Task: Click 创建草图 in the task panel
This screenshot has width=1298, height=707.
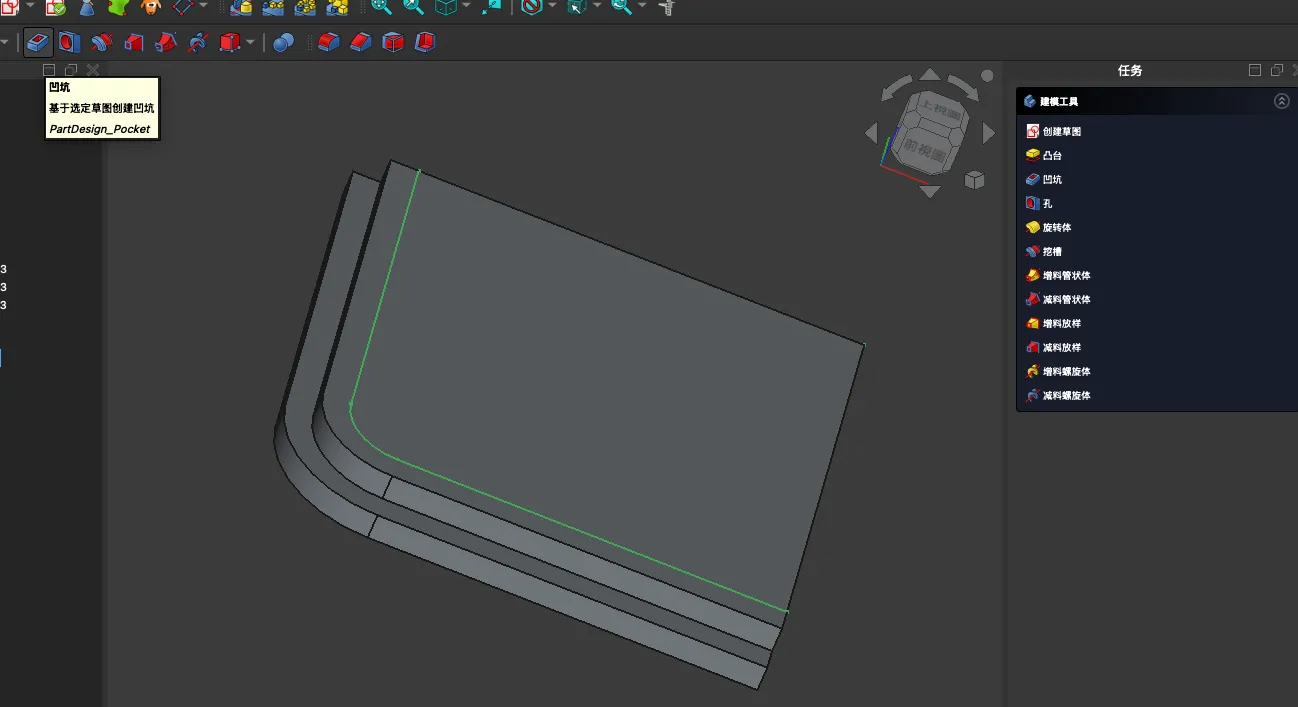Action: 1061,131
